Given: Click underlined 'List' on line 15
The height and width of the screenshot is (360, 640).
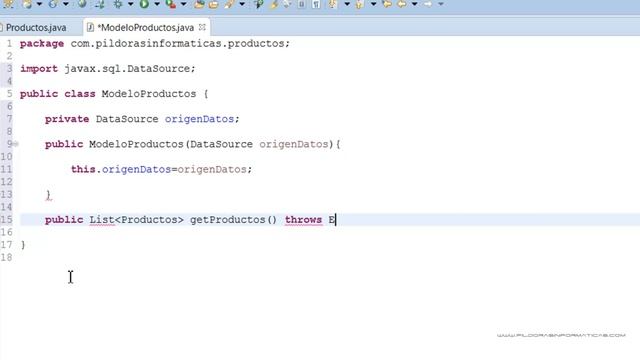Looking at the screenshot, I should coord(102,220).
